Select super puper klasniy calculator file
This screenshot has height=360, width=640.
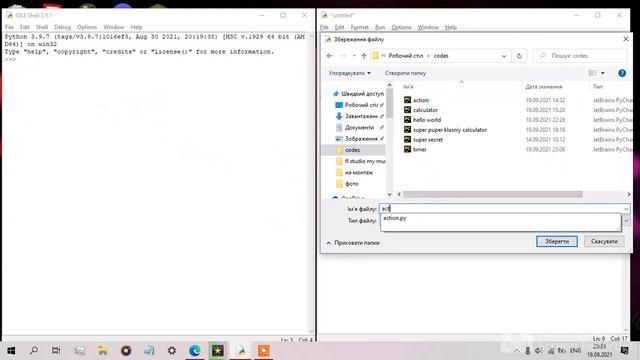pos(450,130)
